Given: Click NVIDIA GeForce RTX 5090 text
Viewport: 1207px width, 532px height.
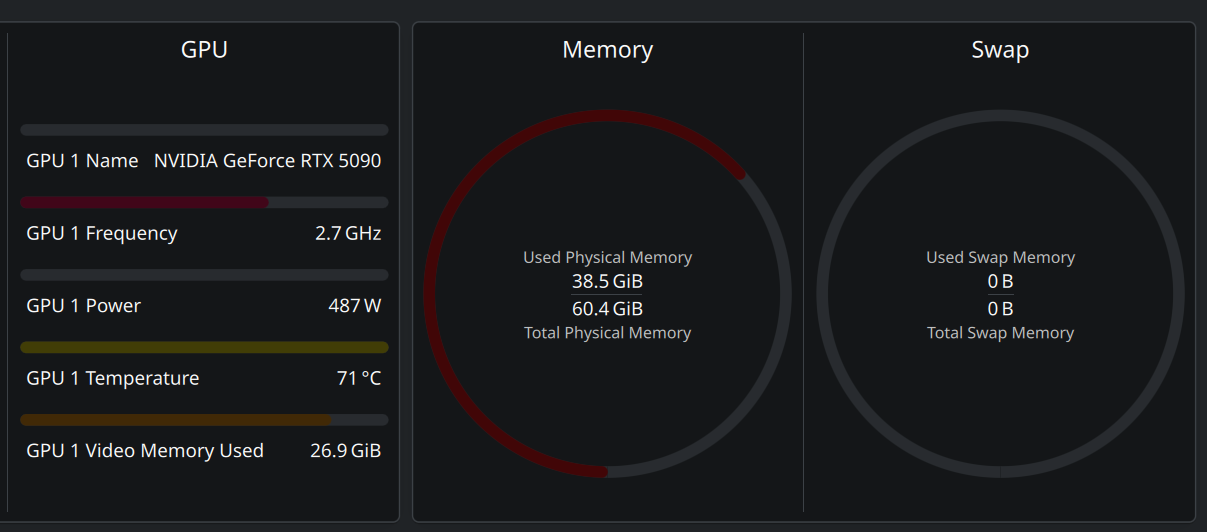Looking at the screenshot, I should click(267, 161).
